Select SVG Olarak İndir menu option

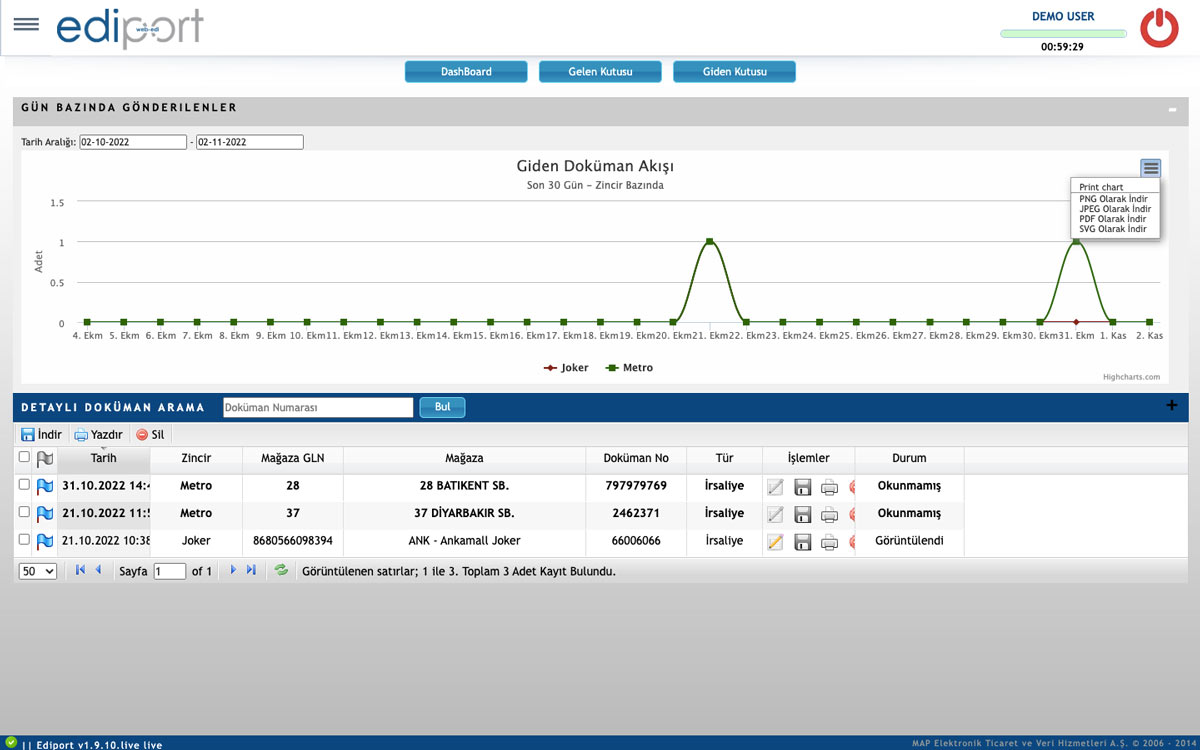1115,229
